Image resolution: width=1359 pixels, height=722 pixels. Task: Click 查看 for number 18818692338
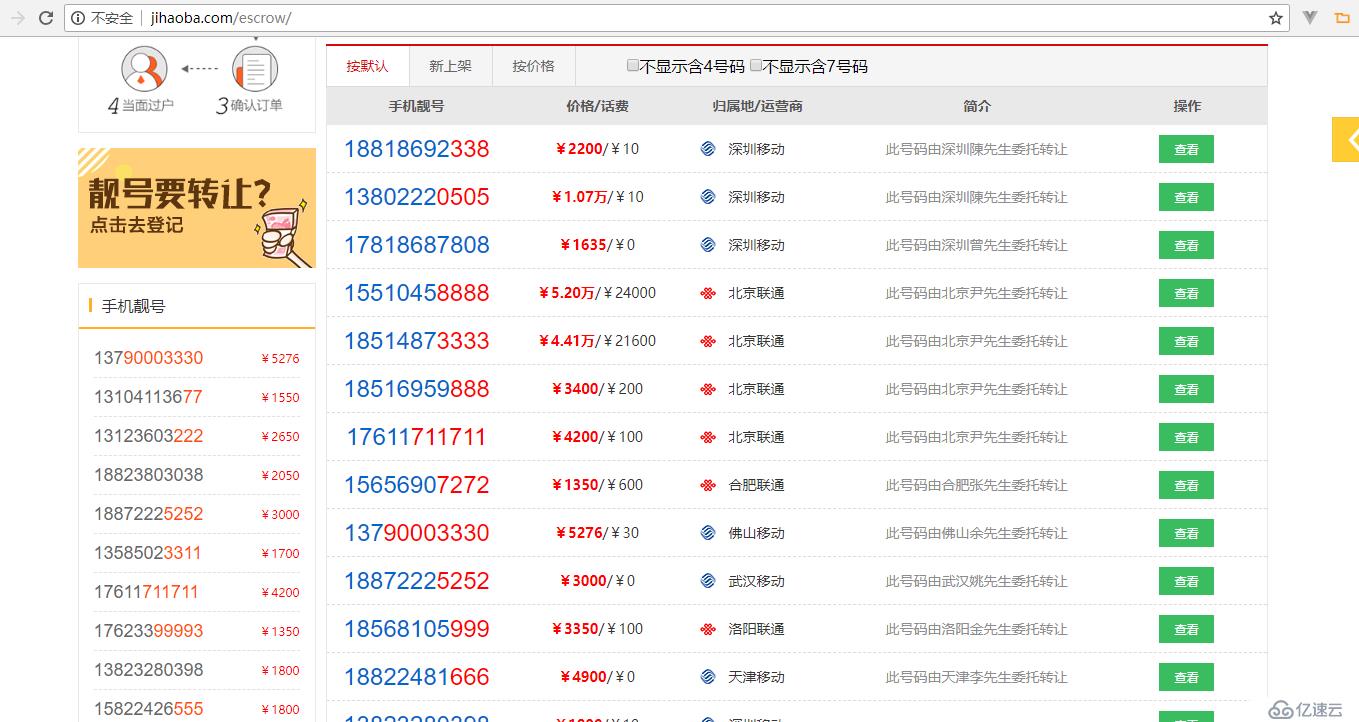pyautogui.click(x=1186, y=149)
